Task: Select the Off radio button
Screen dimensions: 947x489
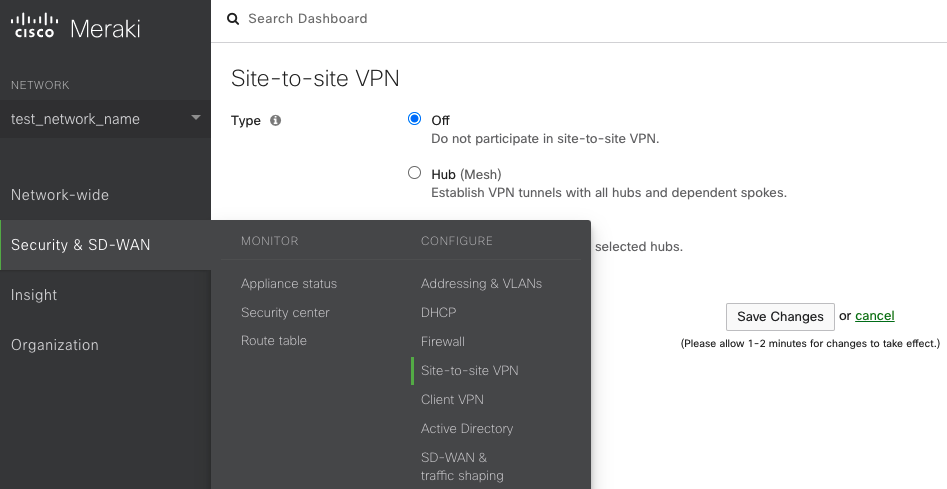Action: (x=415, y=119)
